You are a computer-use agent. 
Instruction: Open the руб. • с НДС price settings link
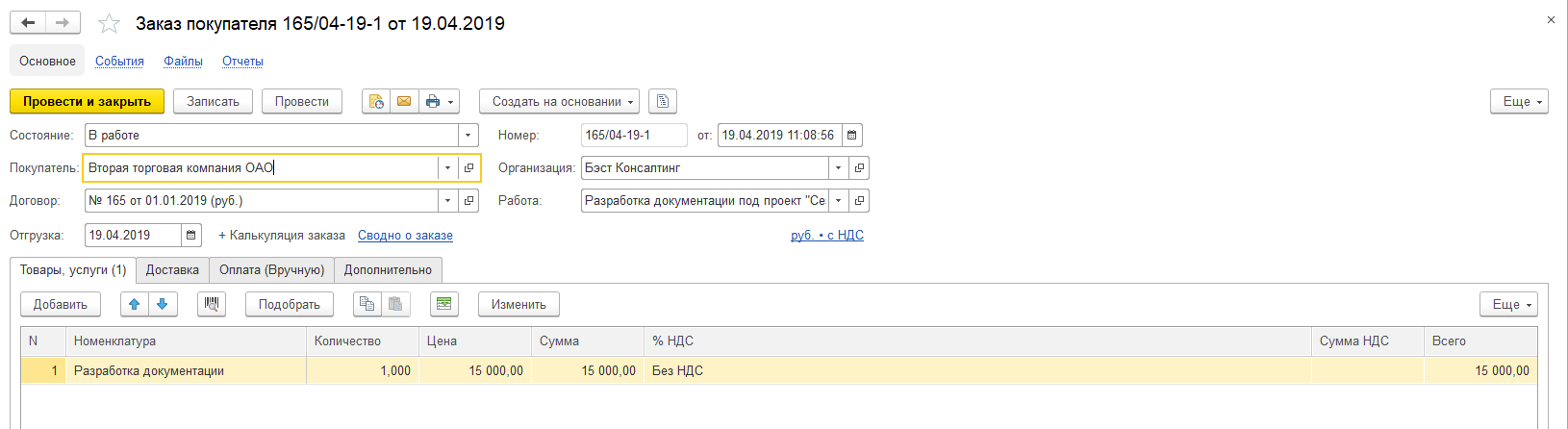(827, 235)
